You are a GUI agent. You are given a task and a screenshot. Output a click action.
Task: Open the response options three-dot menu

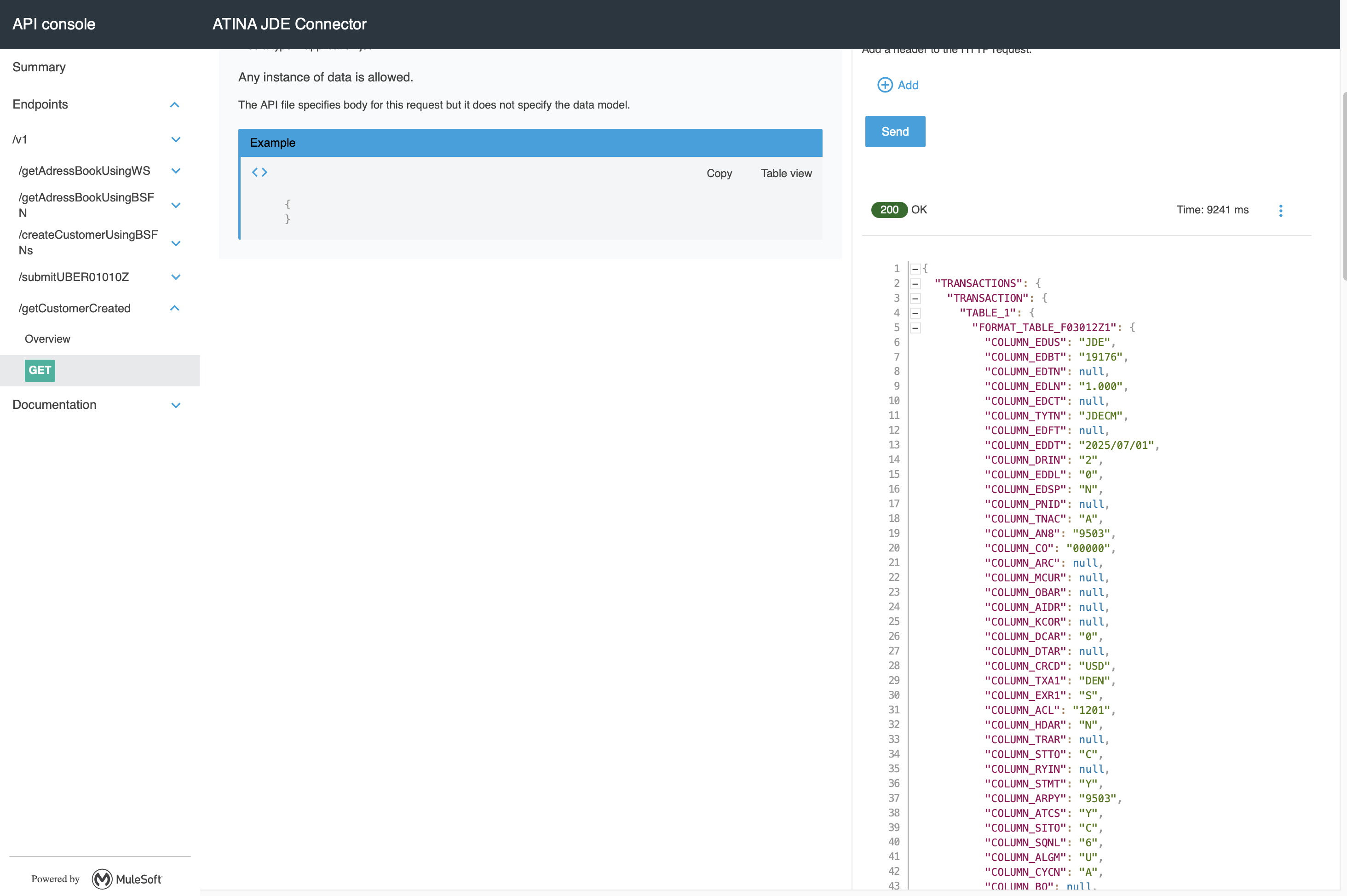pos(1280,210)
